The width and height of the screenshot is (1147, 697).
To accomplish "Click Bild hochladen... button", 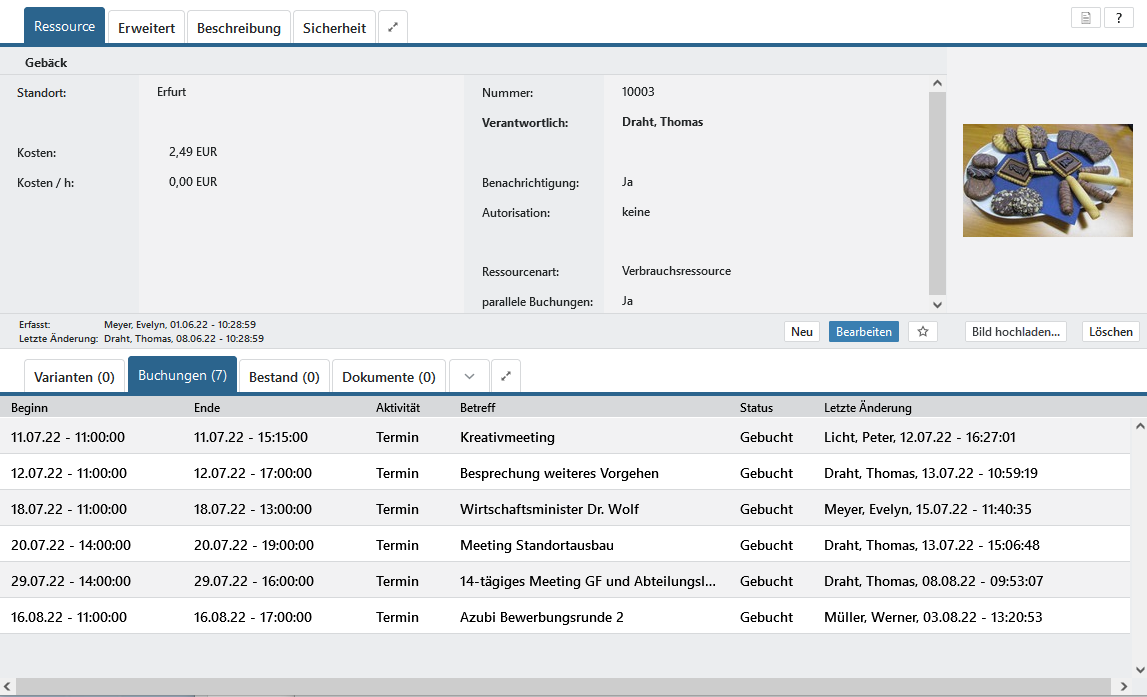I will 1015,332.
